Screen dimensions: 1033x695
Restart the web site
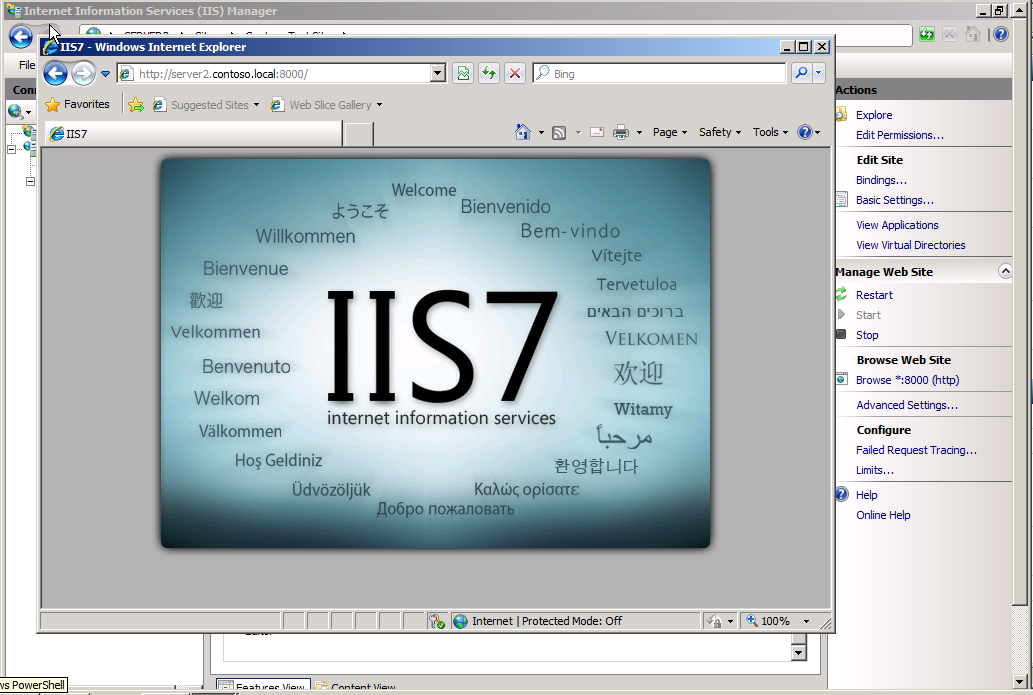pos(874,295)
